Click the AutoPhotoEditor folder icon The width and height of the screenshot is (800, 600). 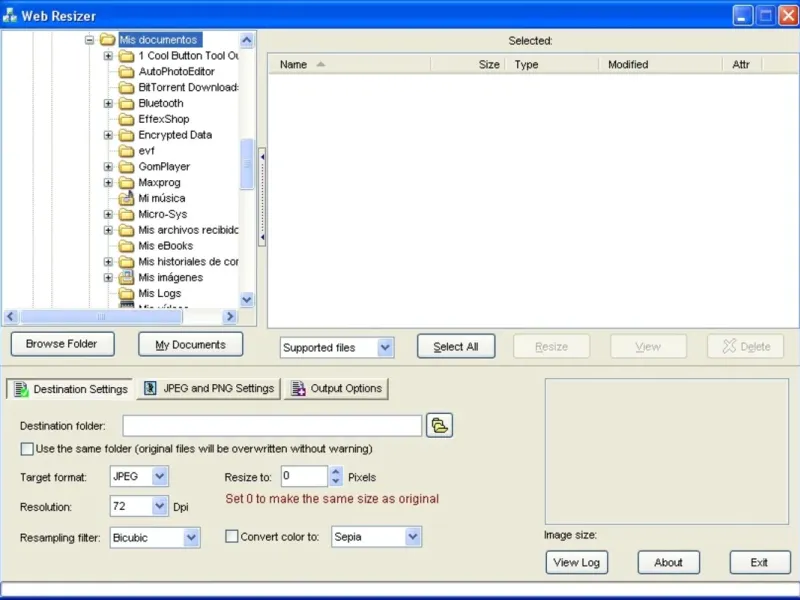point(126,71)
